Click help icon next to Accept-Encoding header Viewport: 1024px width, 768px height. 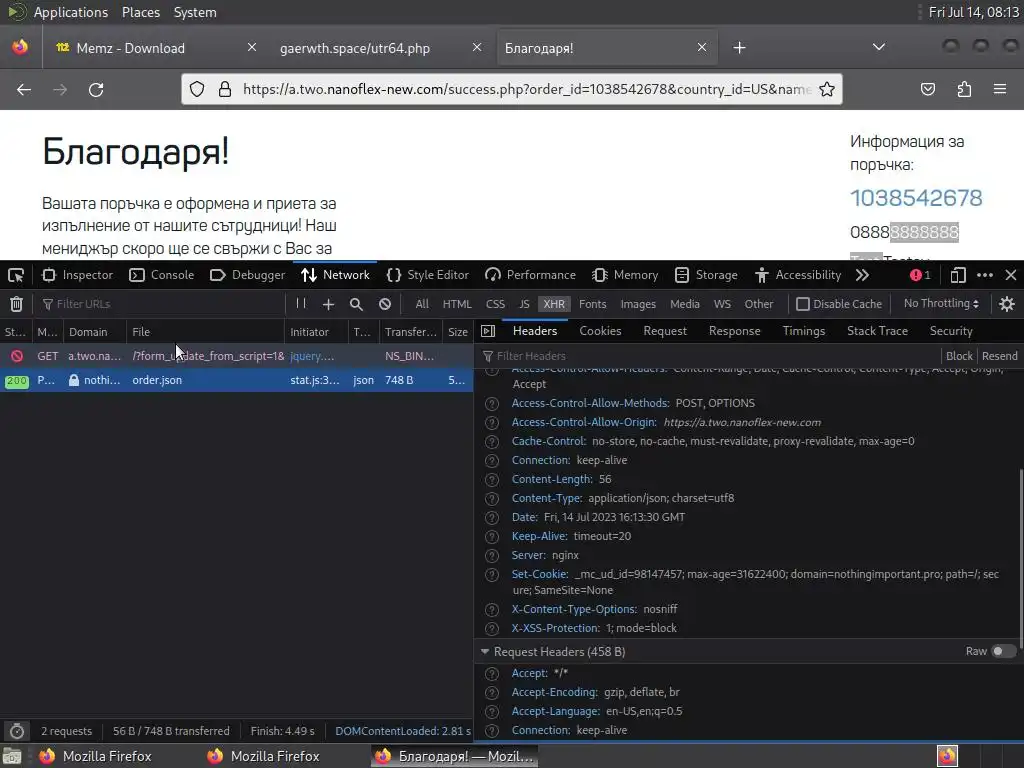(492, 693)
